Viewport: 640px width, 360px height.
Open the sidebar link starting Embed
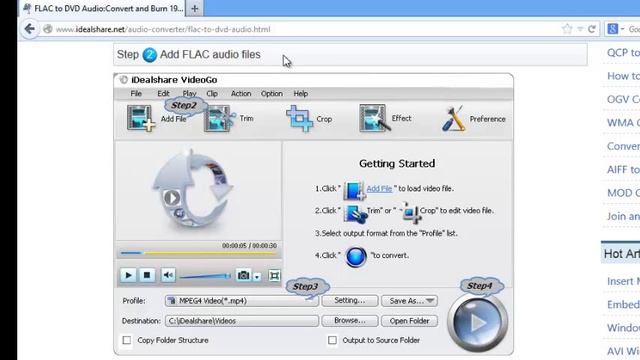[x=623, y=304]
